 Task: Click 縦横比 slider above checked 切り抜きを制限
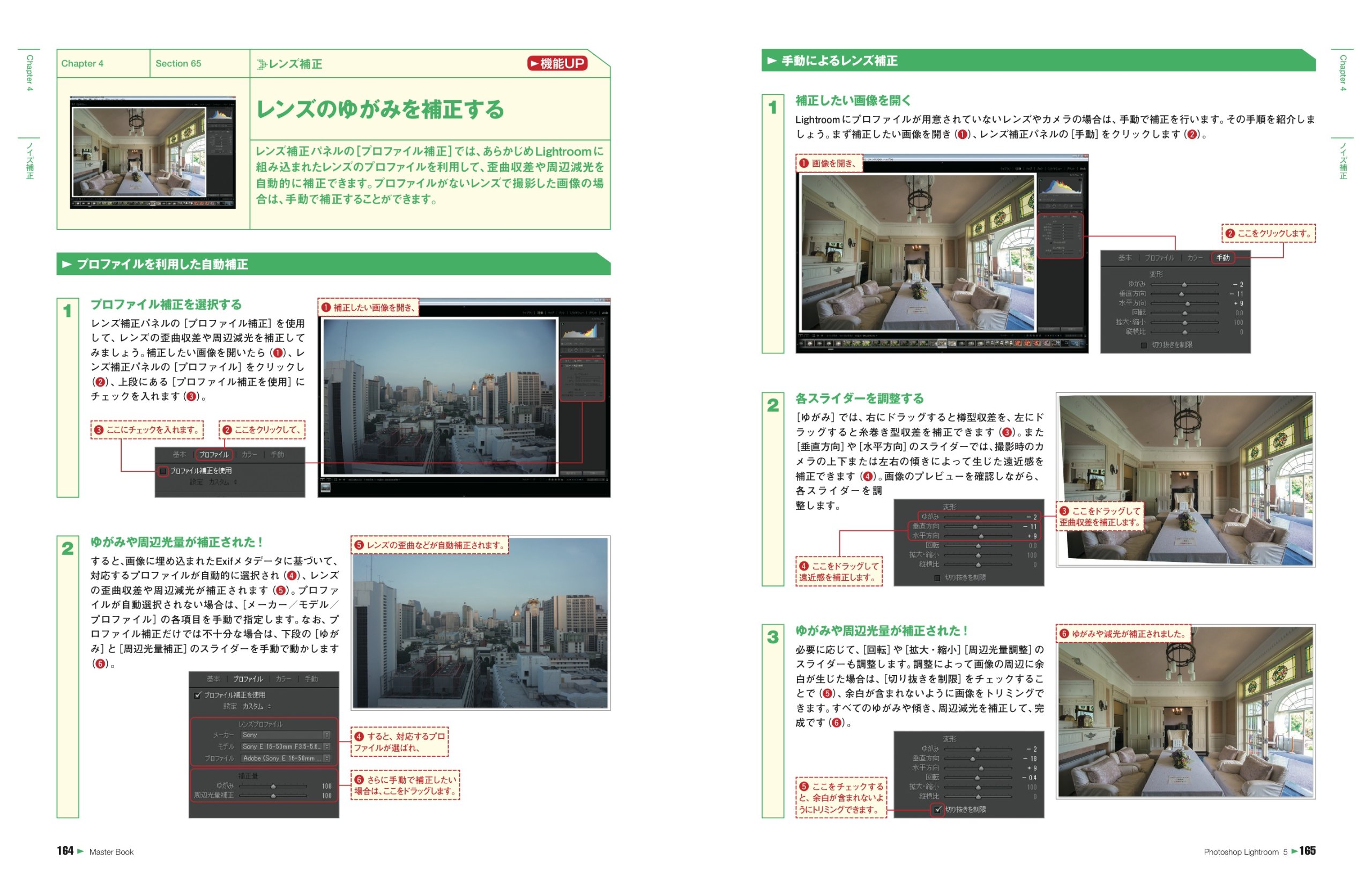click(978, 797)
